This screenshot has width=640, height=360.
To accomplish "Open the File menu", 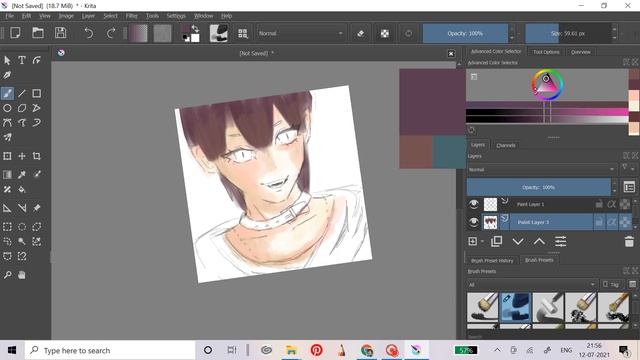I will [9, 16].
